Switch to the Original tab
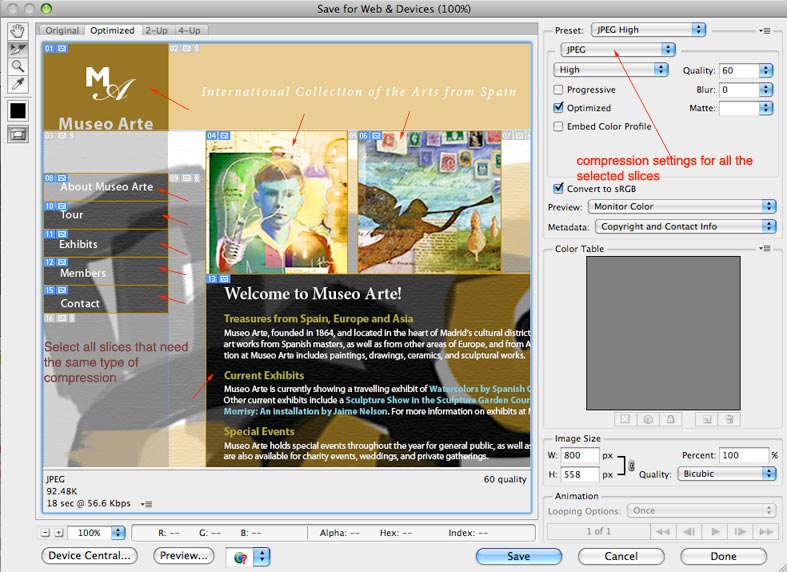787x572 pixels. point(62,31)
